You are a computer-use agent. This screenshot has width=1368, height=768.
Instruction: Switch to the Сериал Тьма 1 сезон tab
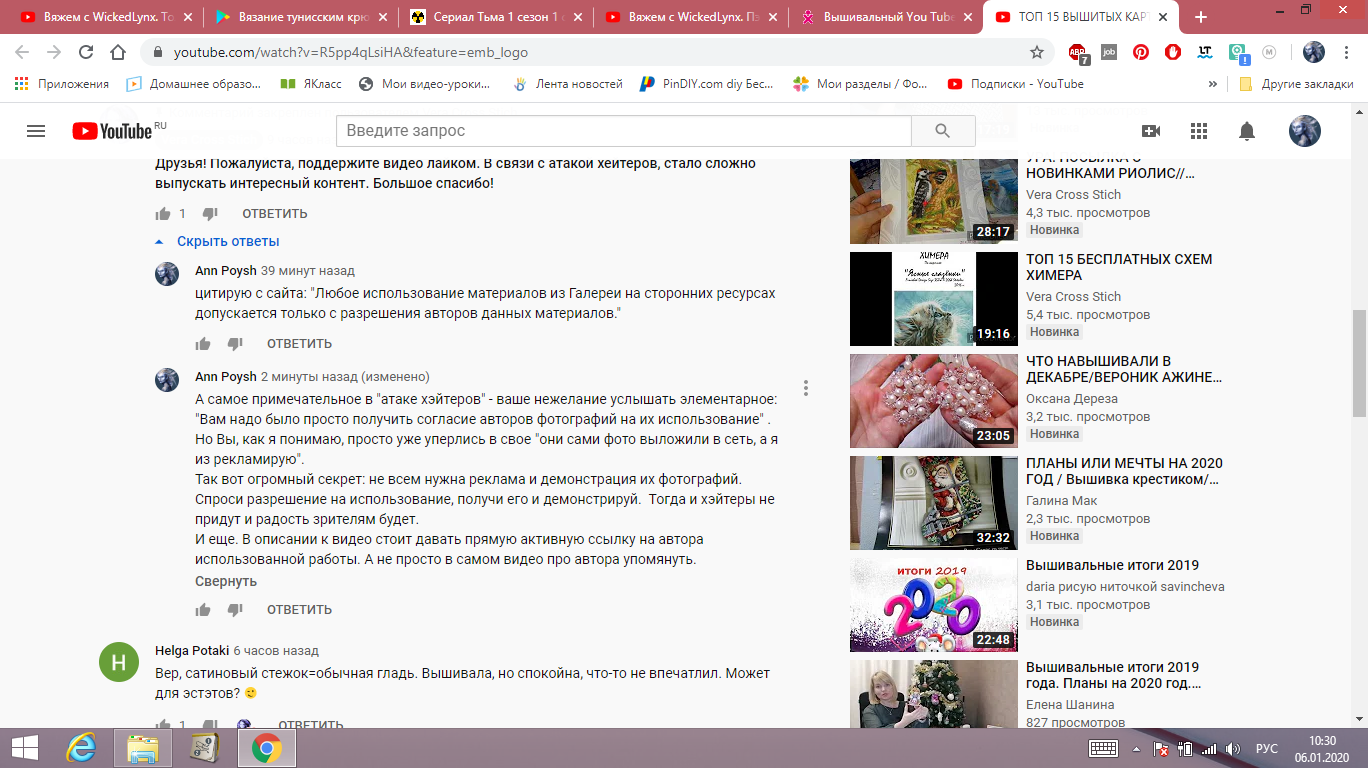(489, 17)
